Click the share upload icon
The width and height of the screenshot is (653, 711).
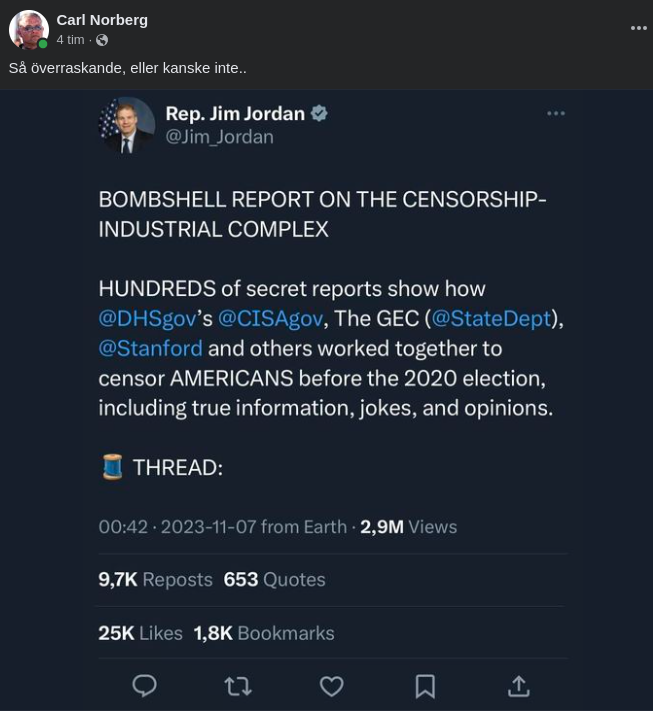(518, 686)
